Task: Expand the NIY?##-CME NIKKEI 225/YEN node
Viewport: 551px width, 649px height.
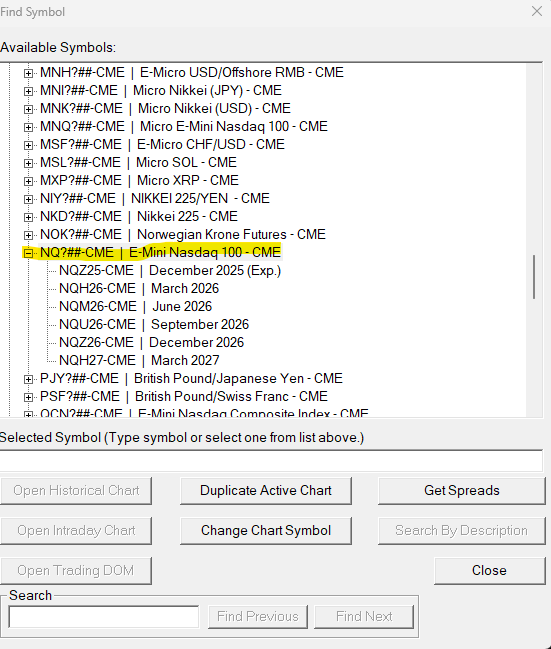Action: click(x=28, y=199)
